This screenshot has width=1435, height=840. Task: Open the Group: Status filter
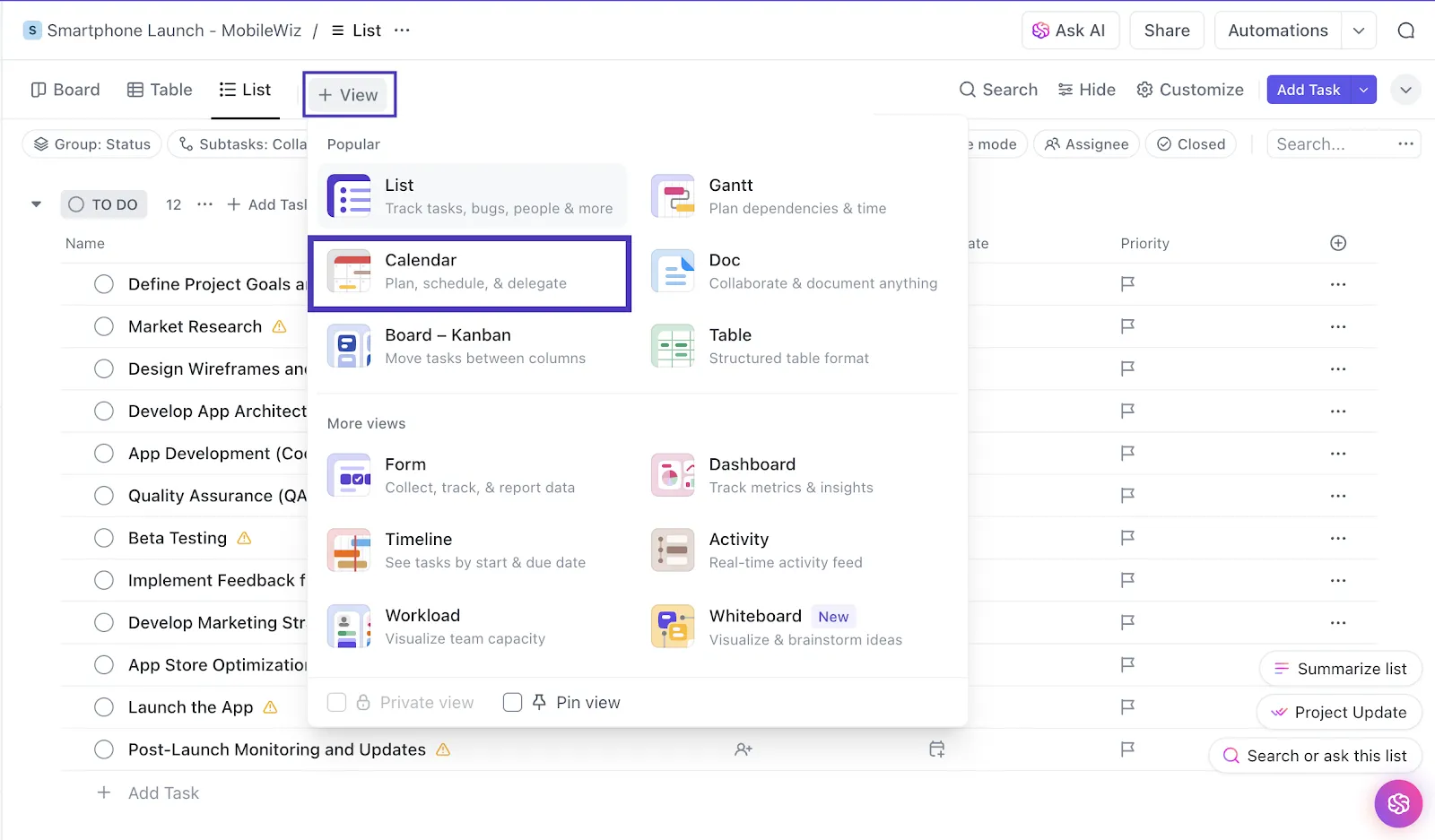(92, 144)
